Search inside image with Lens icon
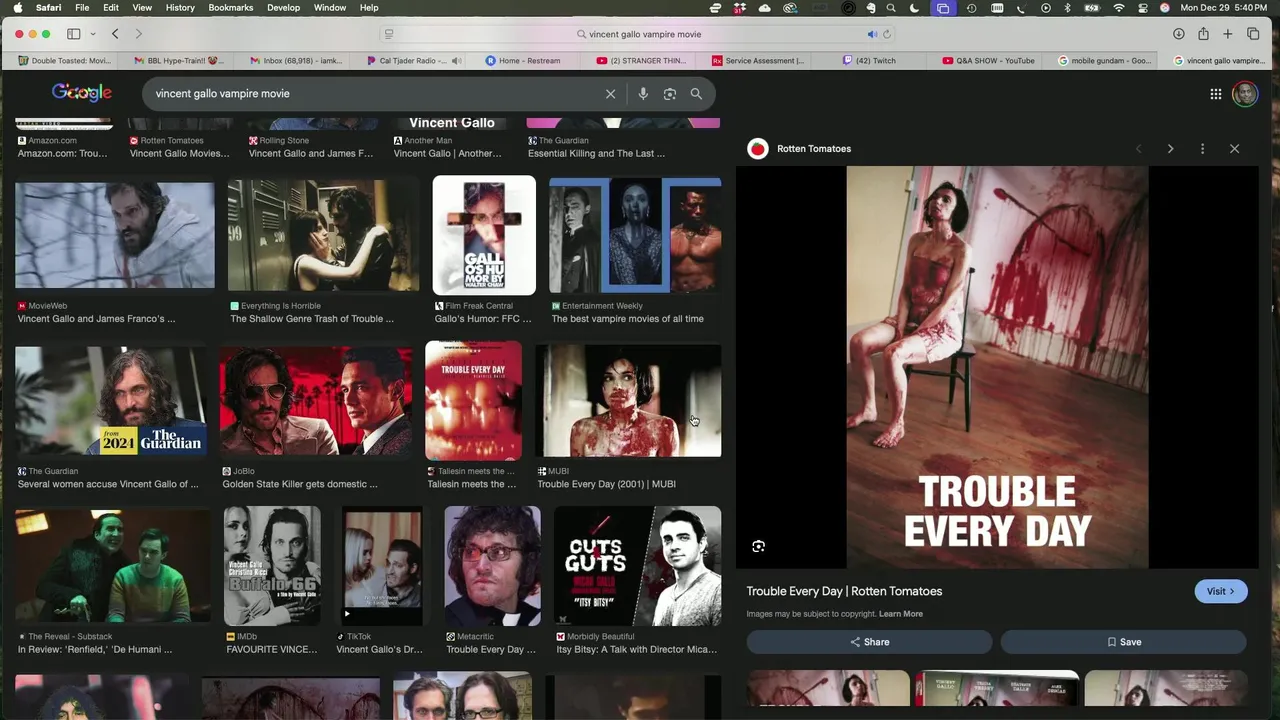1280x720 pixels. tap(758, 546)
